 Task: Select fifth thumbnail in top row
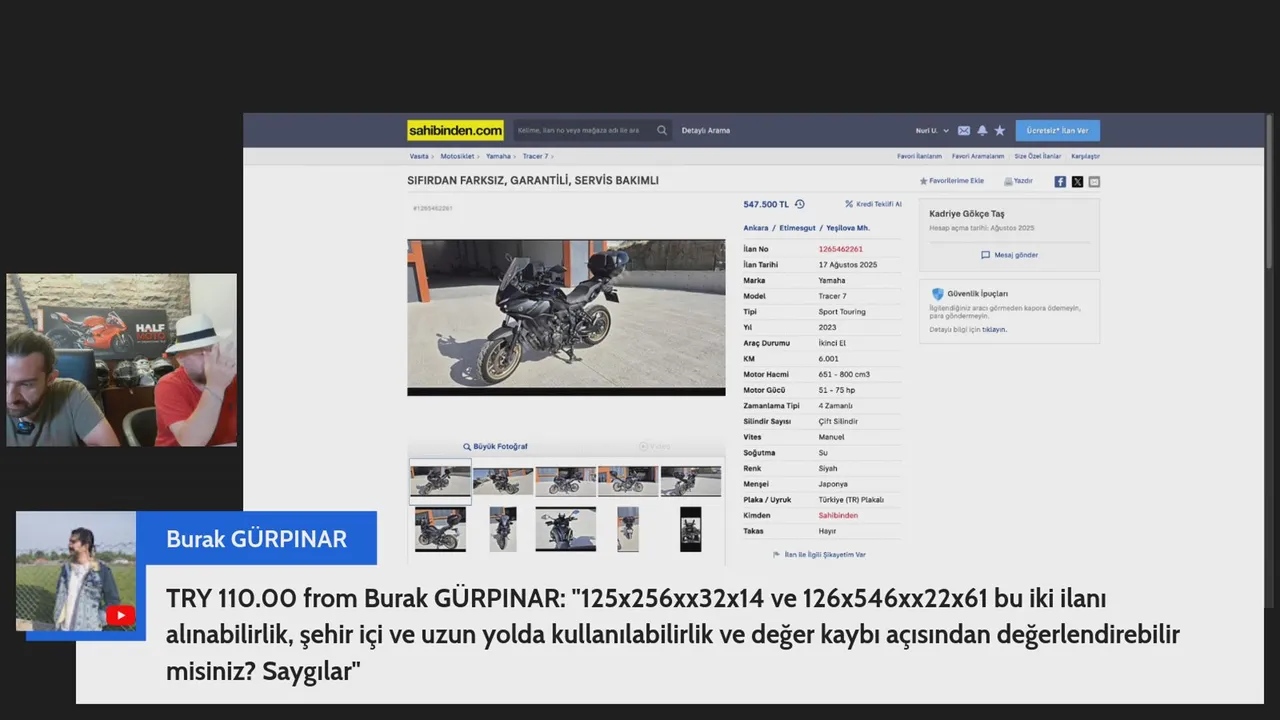(x=690, y=481)
